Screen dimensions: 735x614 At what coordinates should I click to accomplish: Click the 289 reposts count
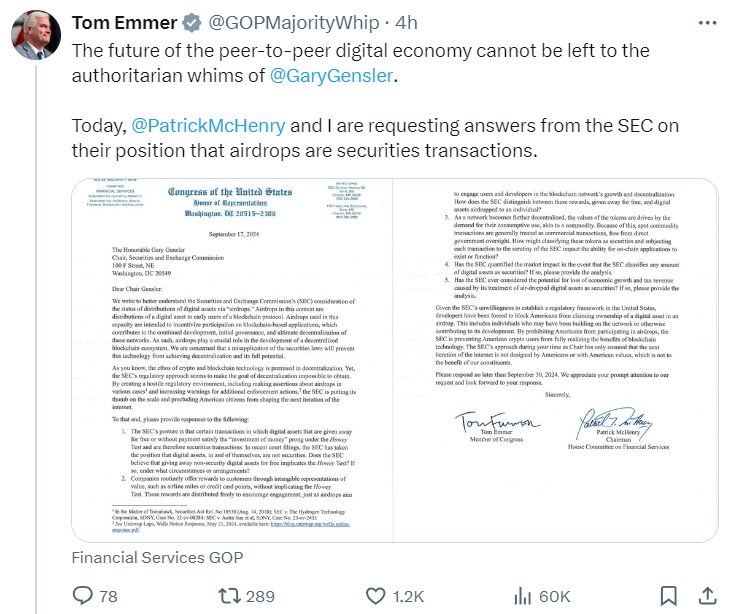point(260,596)
